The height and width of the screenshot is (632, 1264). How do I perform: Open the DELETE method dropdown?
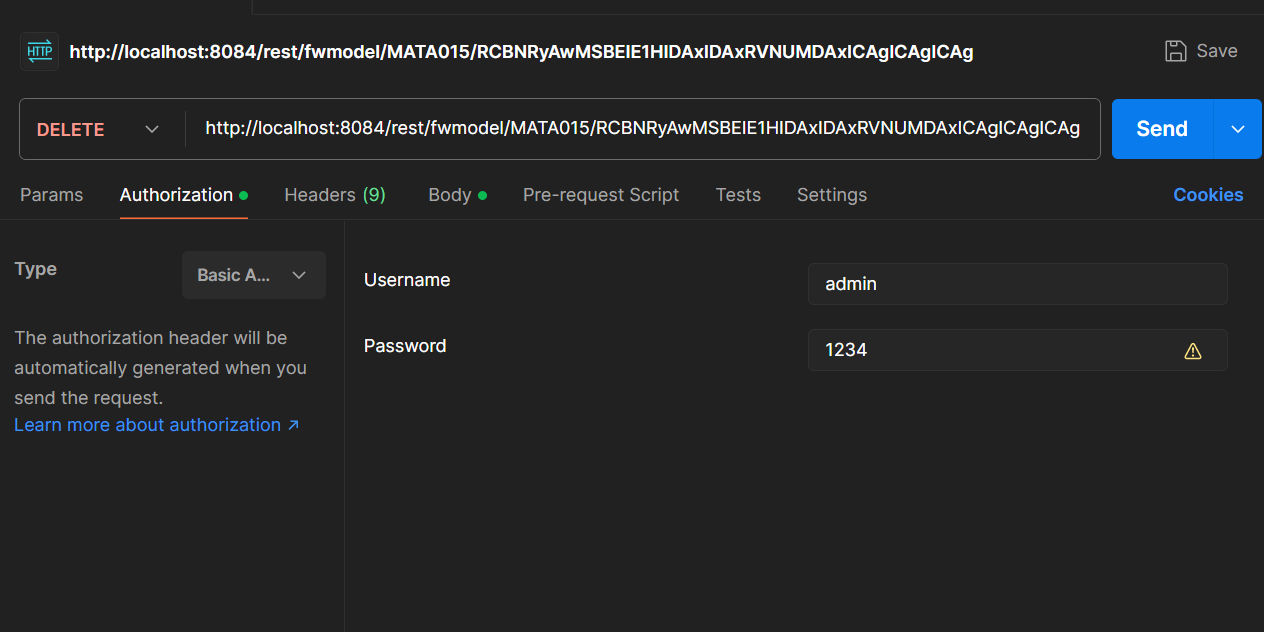pos(98,129)
